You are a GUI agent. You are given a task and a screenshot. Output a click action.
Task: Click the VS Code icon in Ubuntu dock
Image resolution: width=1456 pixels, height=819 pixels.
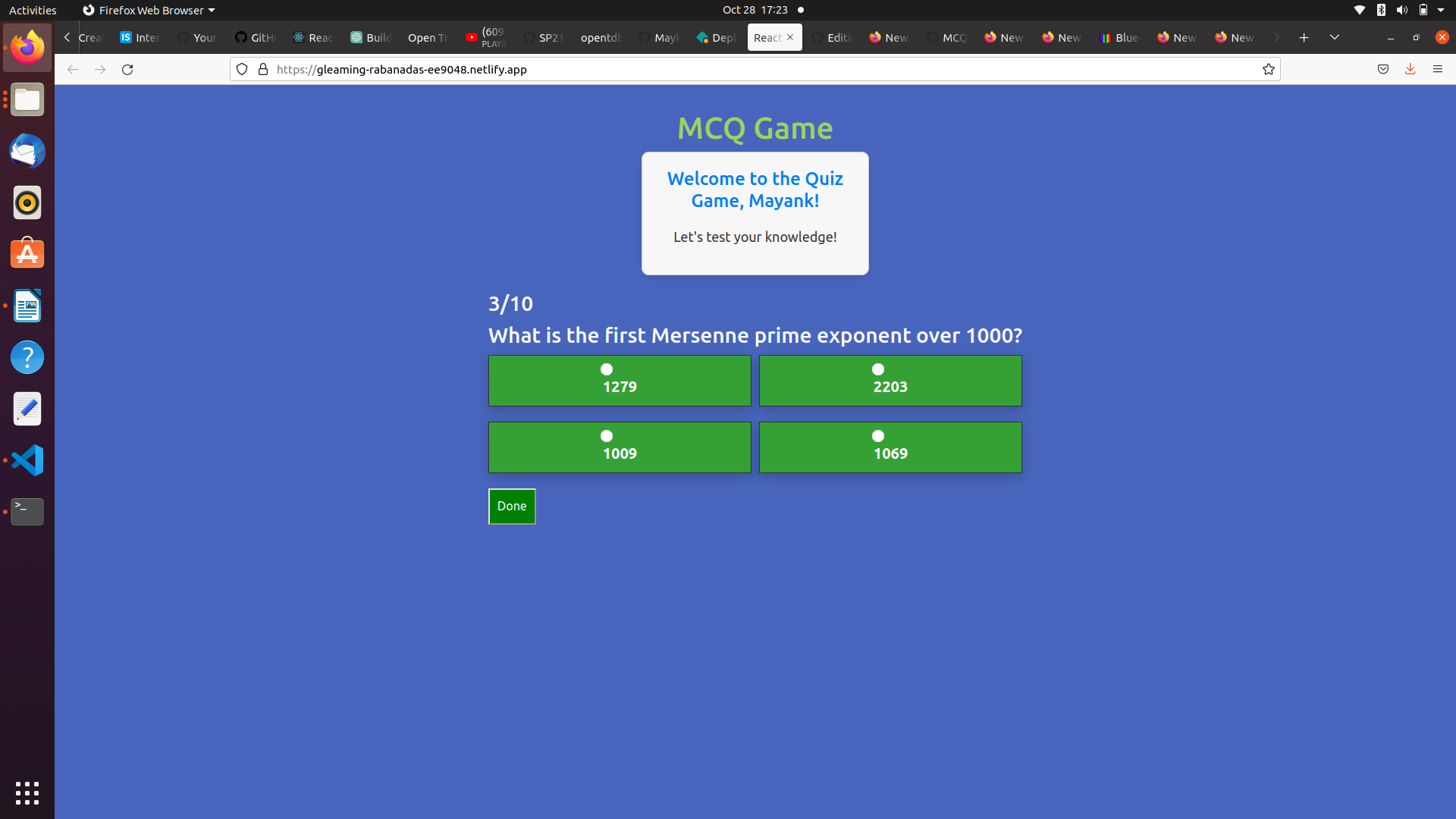(27, 460)
